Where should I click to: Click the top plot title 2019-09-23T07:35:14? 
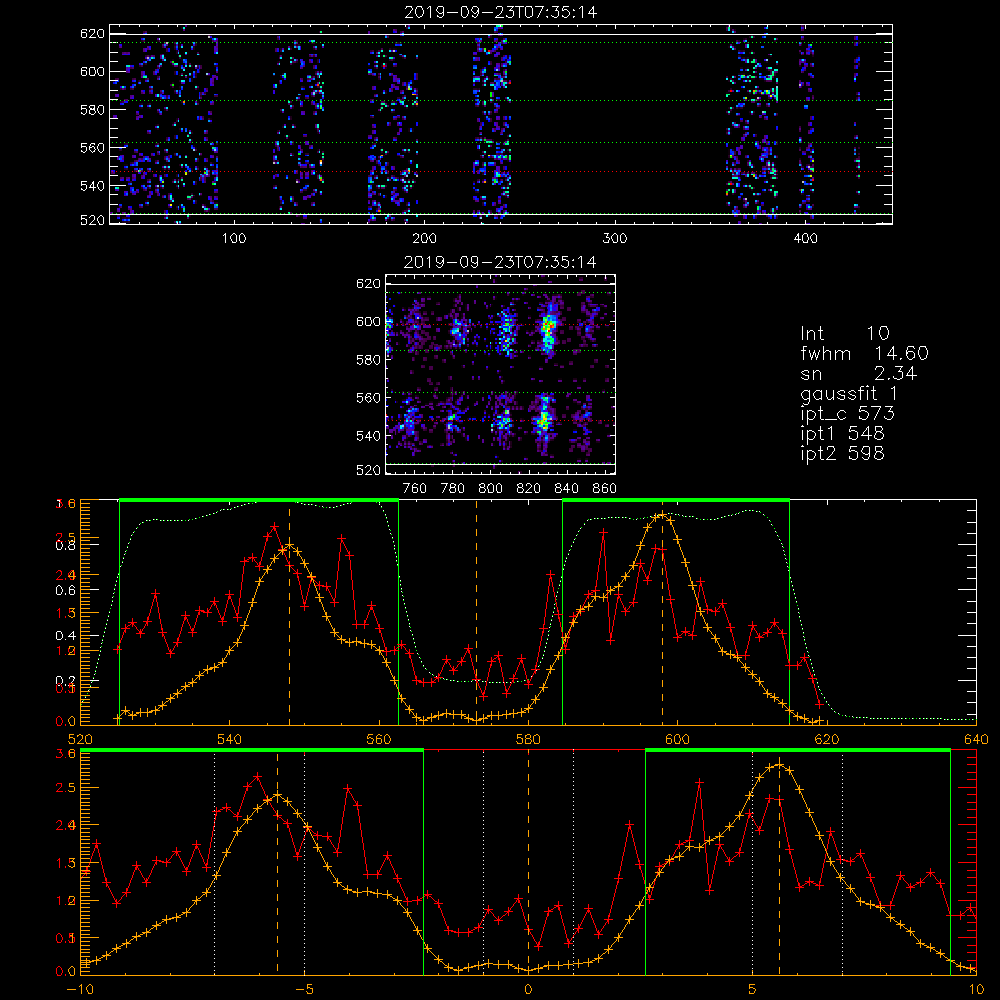[x=500, y=12]
